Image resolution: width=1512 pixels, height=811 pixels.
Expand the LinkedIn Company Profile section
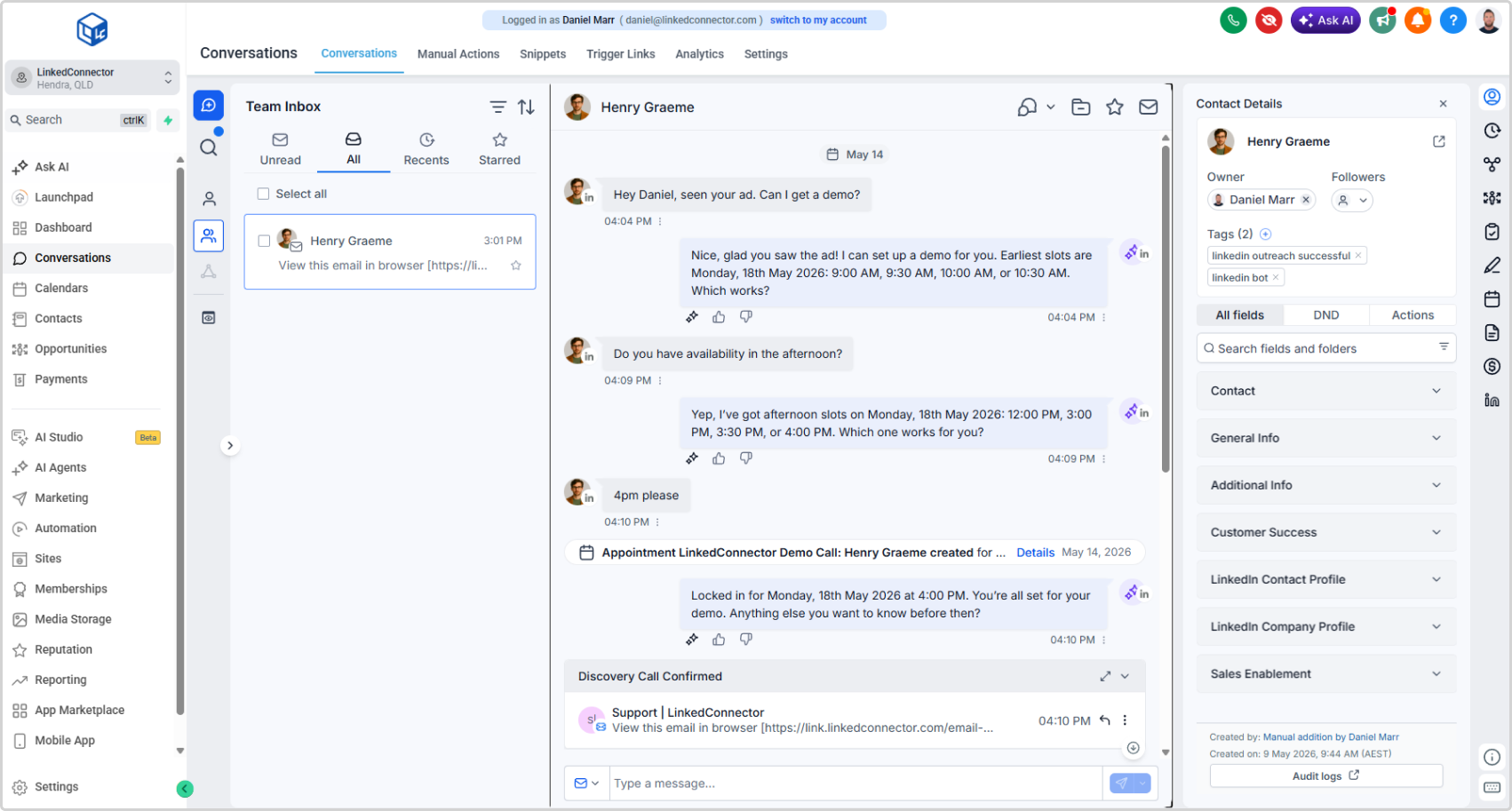coord(1325,626)
